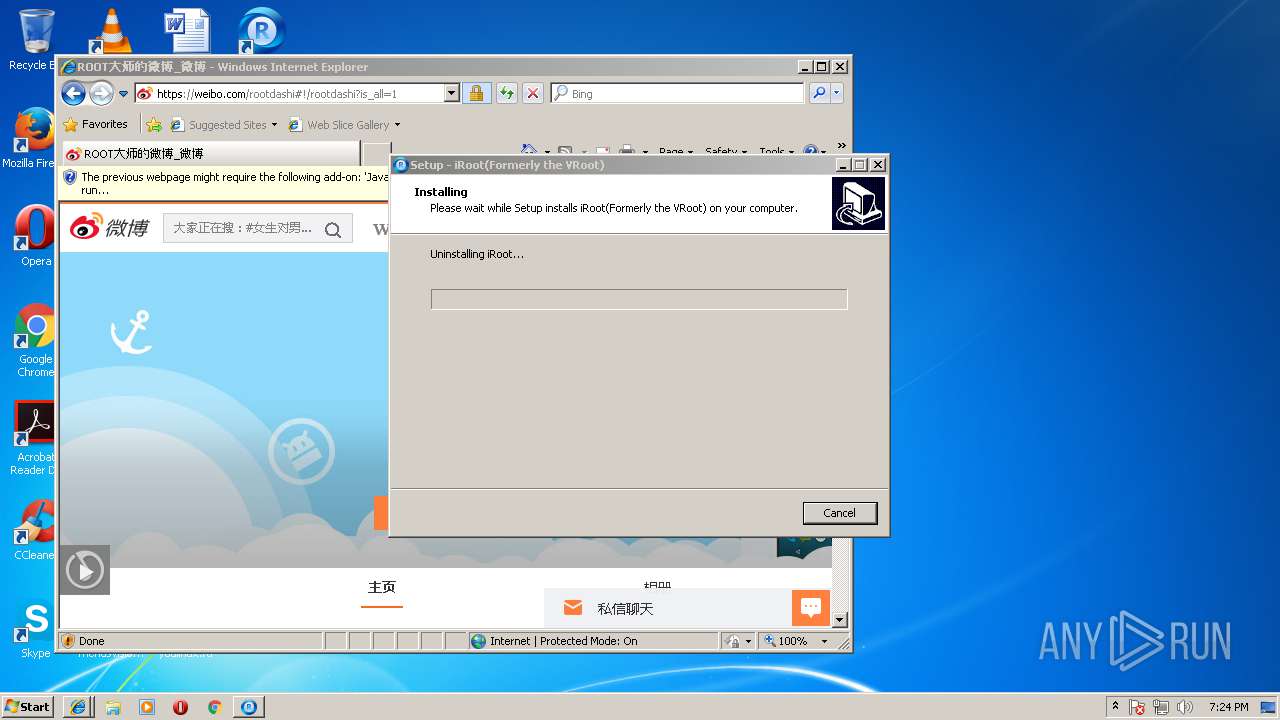Viewport: 1280px width, 720px height.
Task: Click the IE Back arrow button
Action: pos(73,93)
